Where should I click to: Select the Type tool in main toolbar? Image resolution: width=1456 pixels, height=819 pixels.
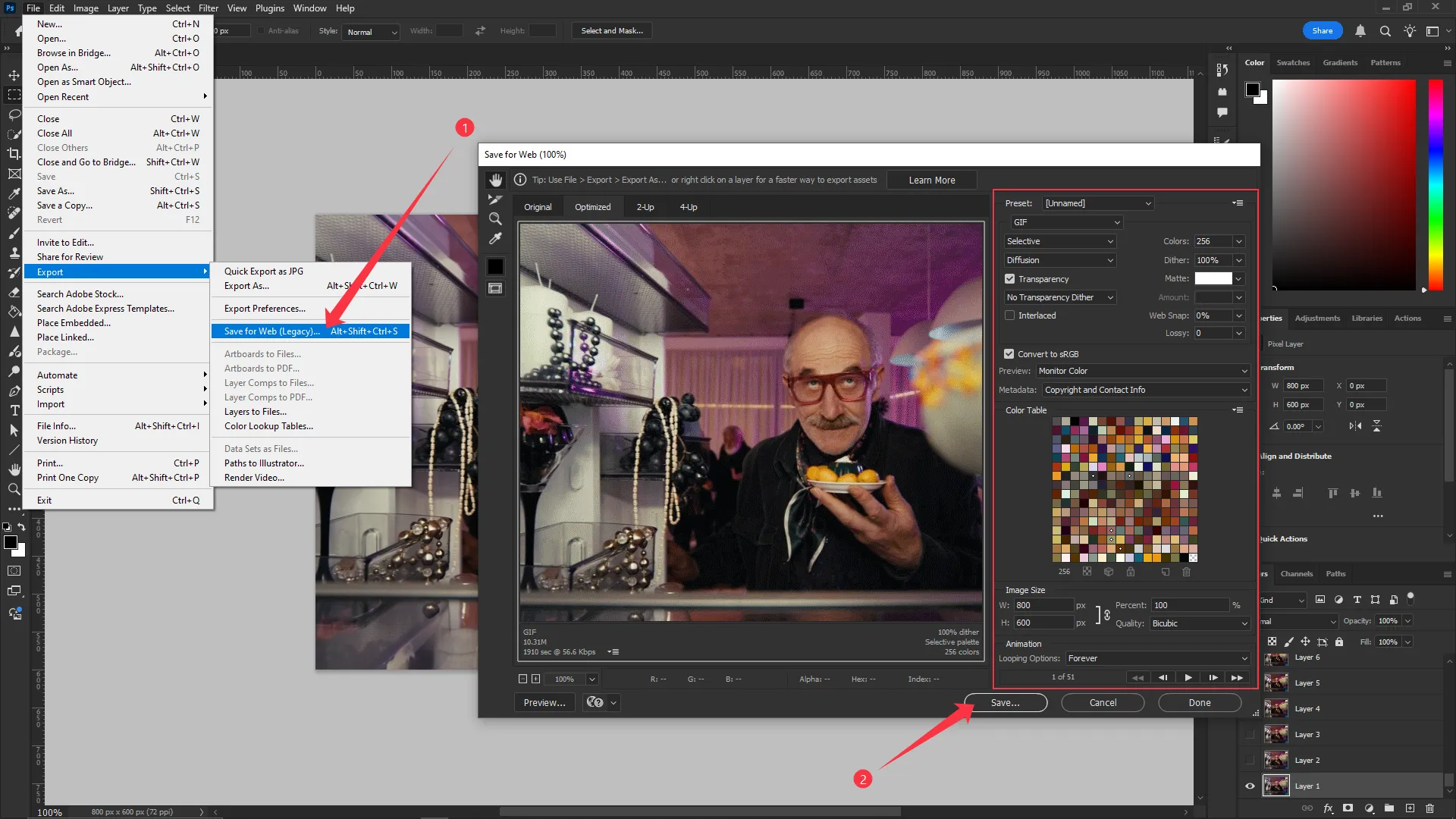[x=14, y=410]
